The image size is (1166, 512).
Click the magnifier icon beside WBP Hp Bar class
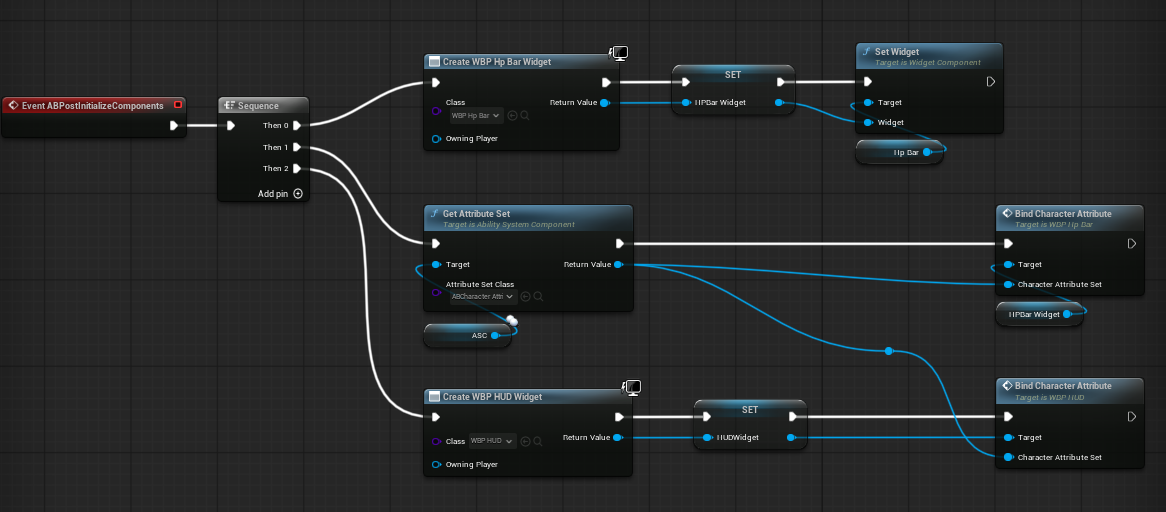pos(525,115)
